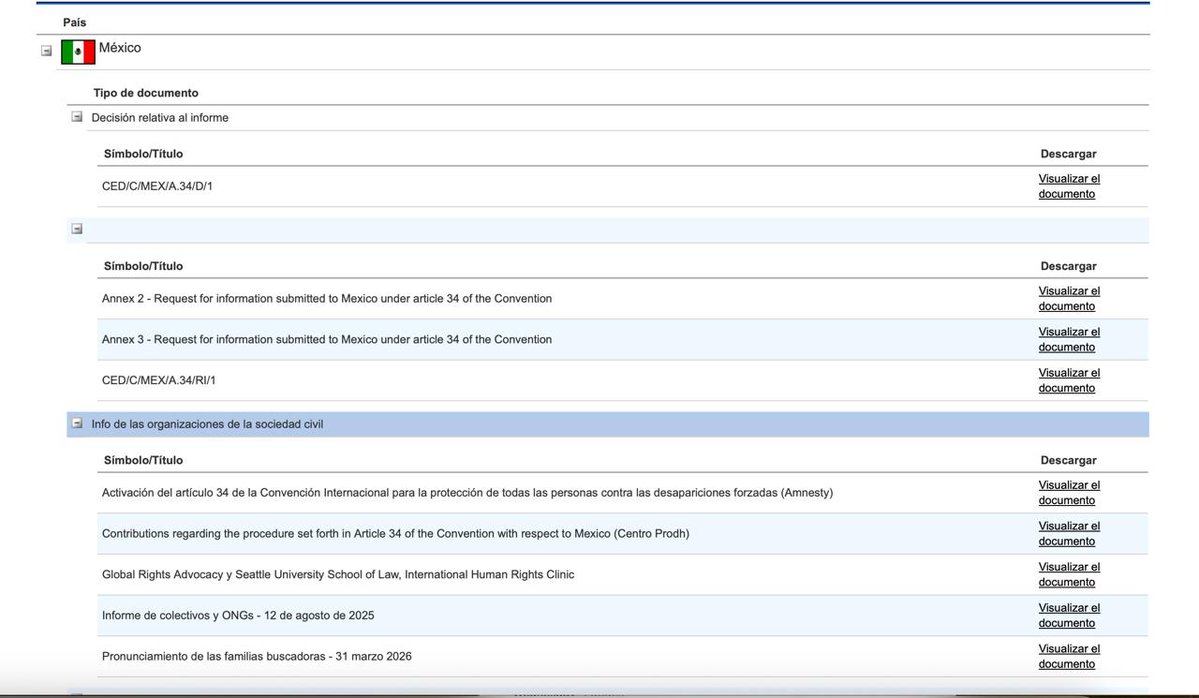Select the Amnesty submission title text
1199x698 pixels.
467,493
